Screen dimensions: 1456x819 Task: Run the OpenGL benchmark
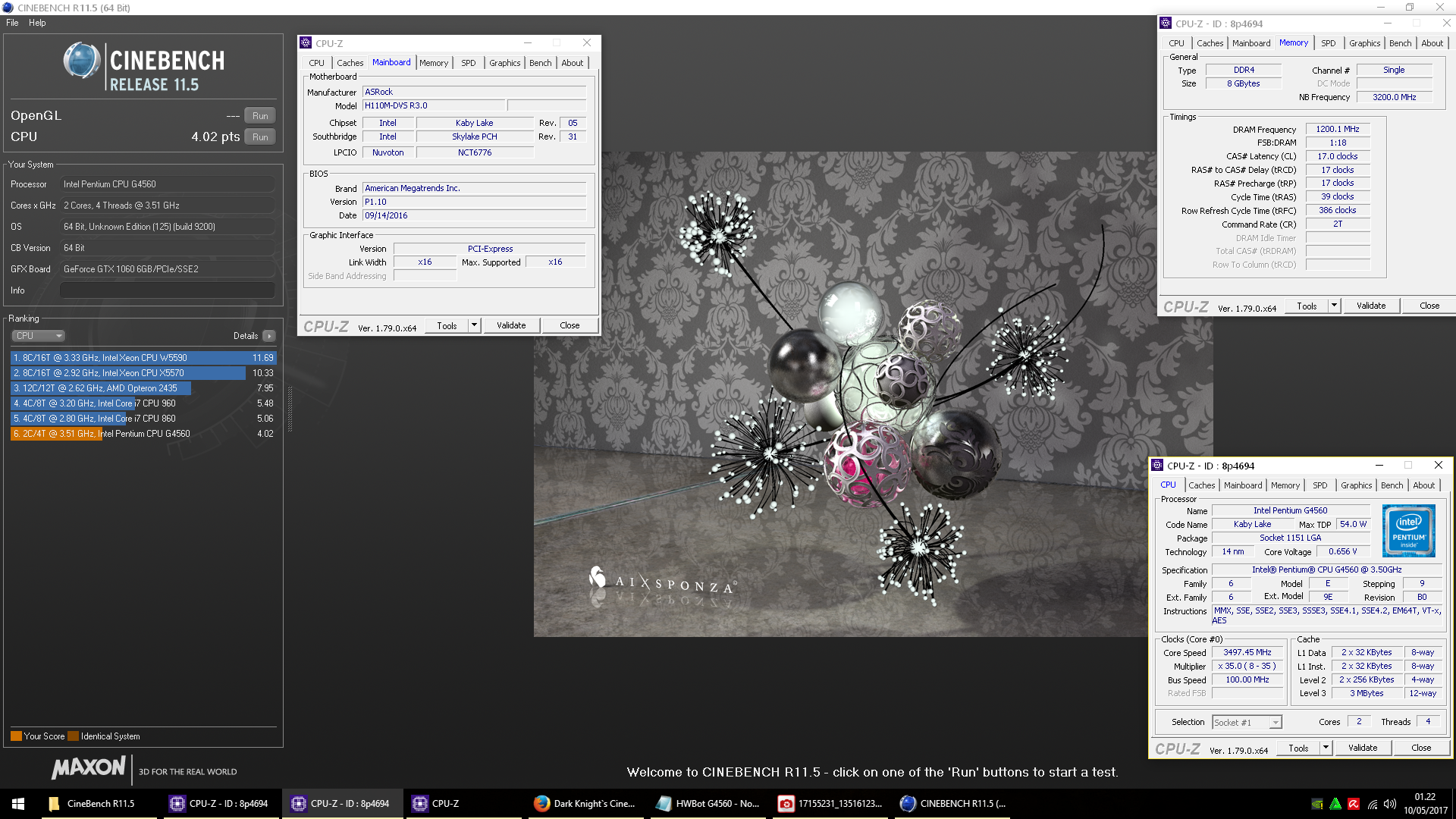pos(260,116)
